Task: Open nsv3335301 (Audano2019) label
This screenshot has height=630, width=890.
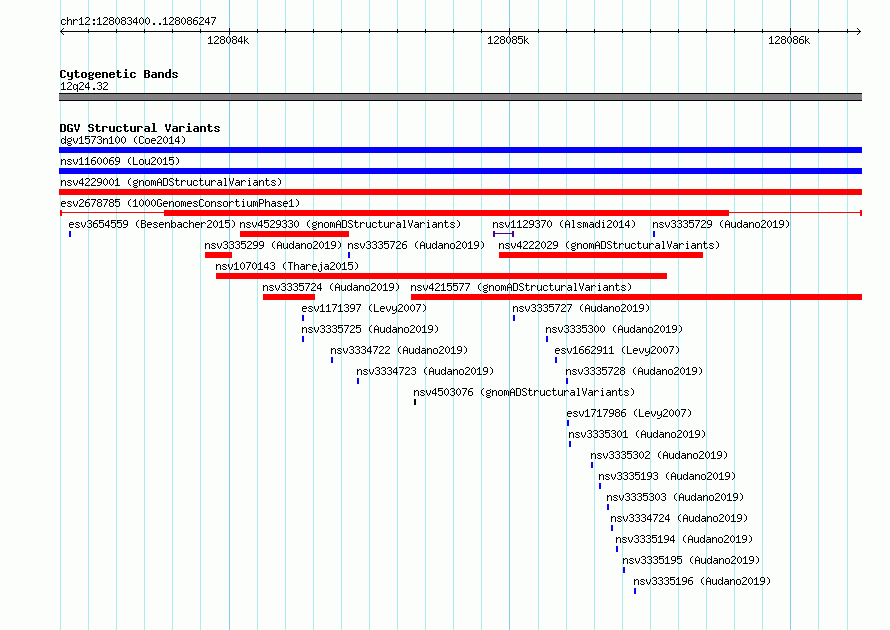Action: coord(637,434)
